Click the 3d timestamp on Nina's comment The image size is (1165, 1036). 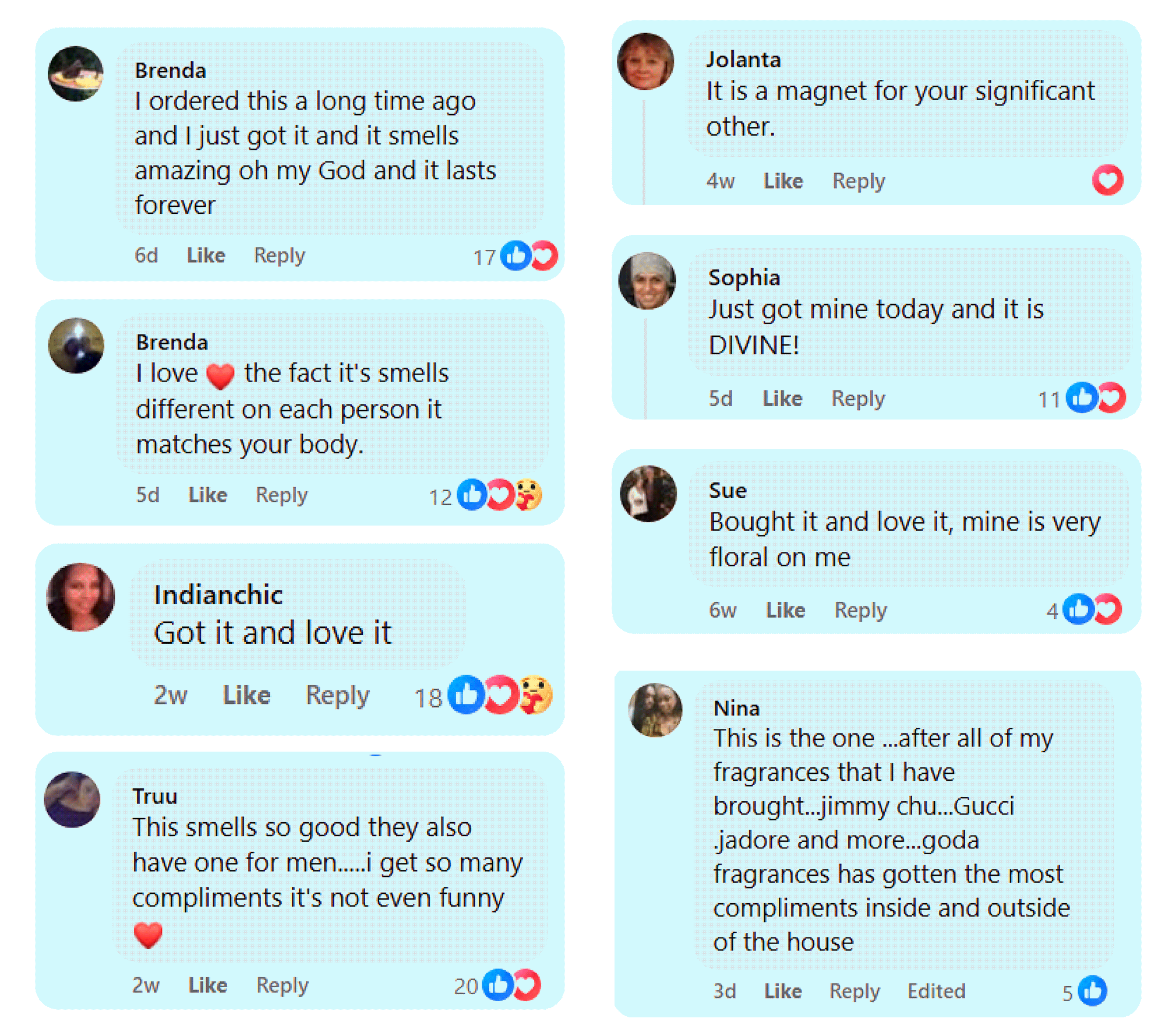725,991
